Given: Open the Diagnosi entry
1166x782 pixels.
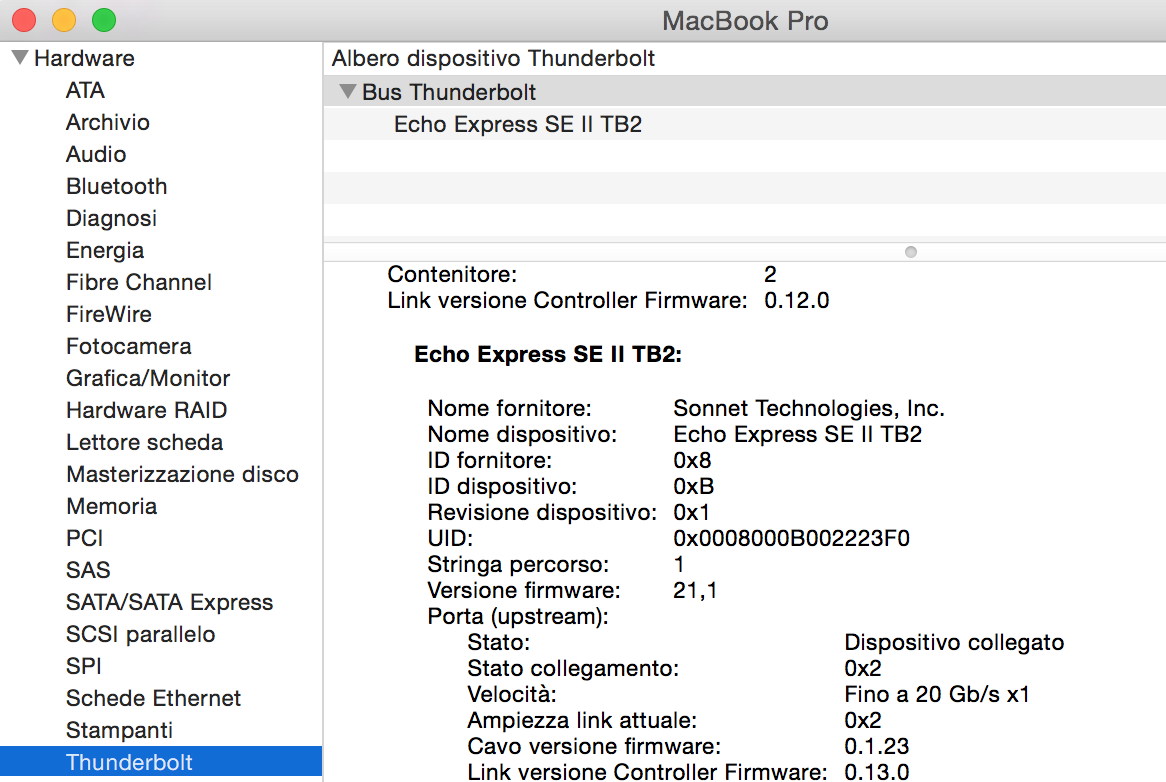Looking at the screenshot, I should click(112, 218).
